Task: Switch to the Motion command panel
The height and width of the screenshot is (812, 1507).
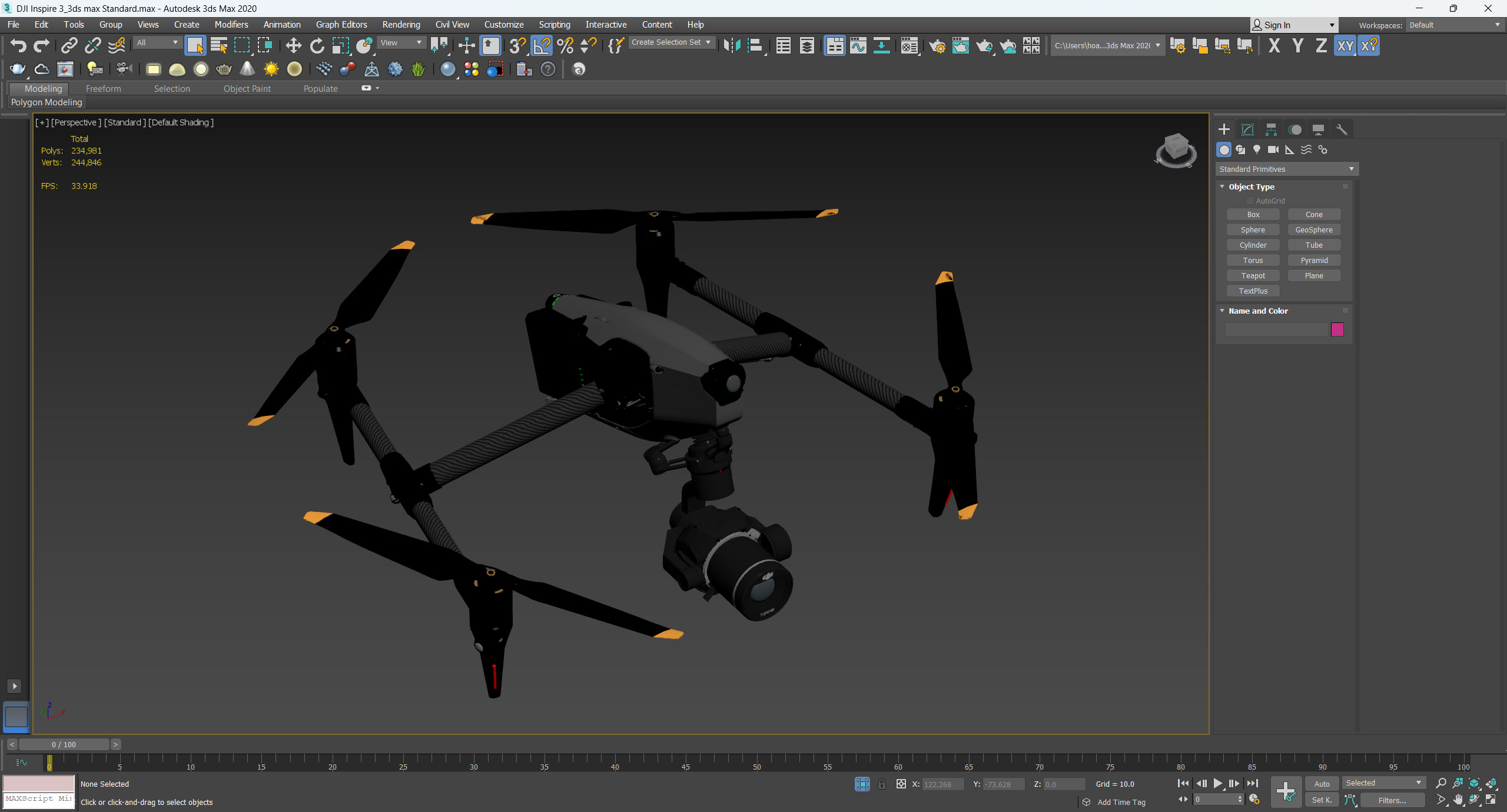Action: coord(1294,129)
